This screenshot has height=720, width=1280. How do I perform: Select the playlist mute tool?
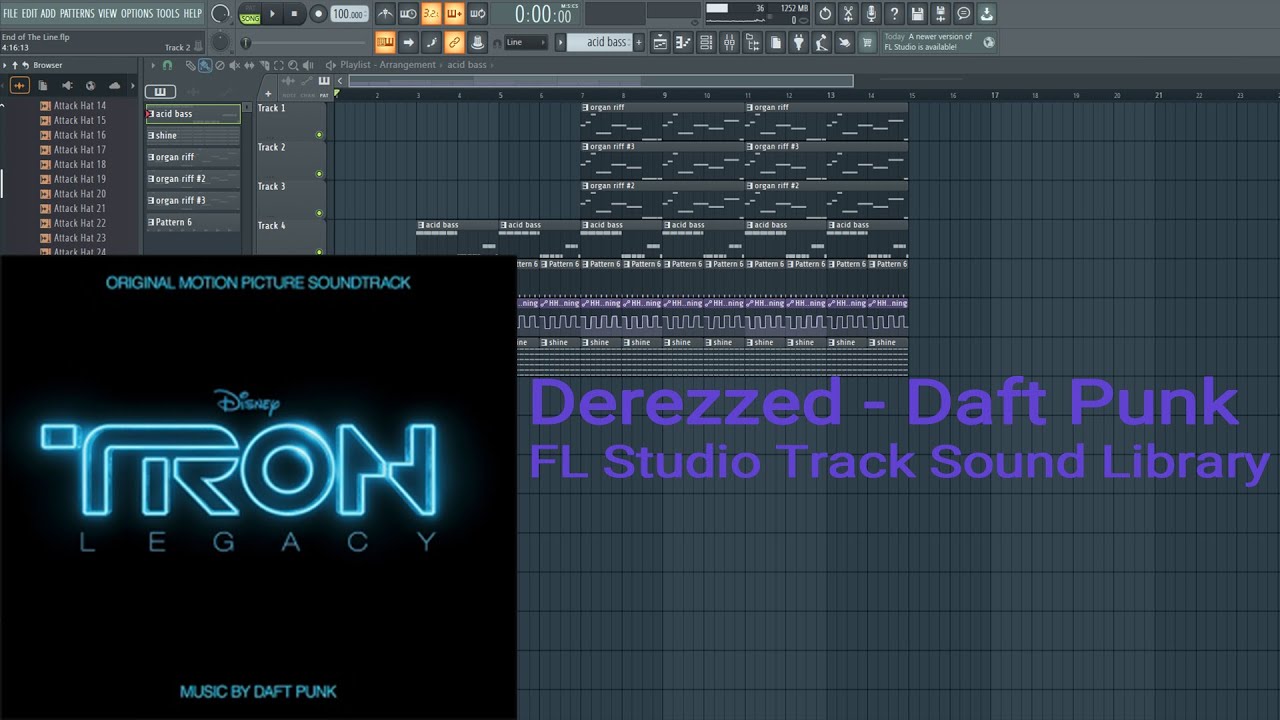click(x=234, y=65)
